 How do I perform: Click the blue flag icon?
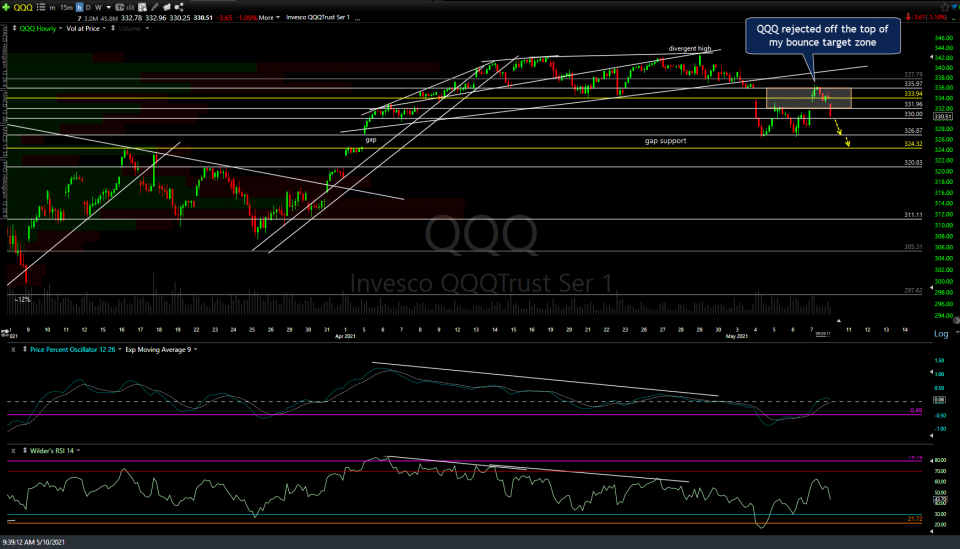(x=956, y=7)
